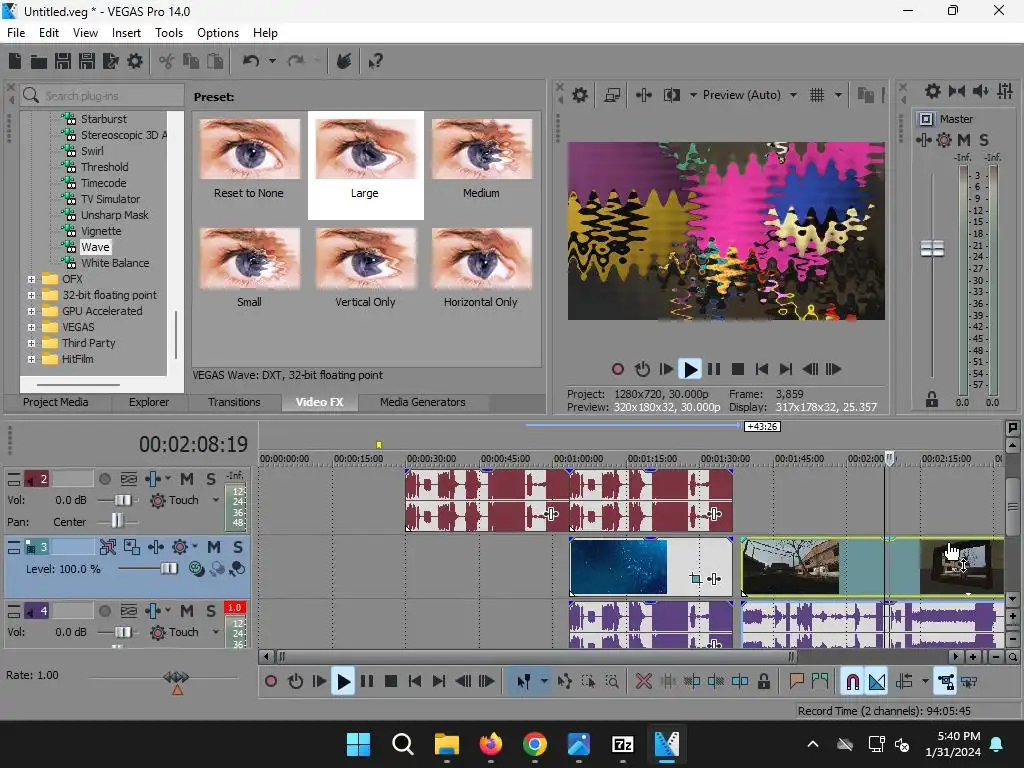Open Master bus audio properties gear
This screenshot has width=1024, height=768.
[933, 91]
